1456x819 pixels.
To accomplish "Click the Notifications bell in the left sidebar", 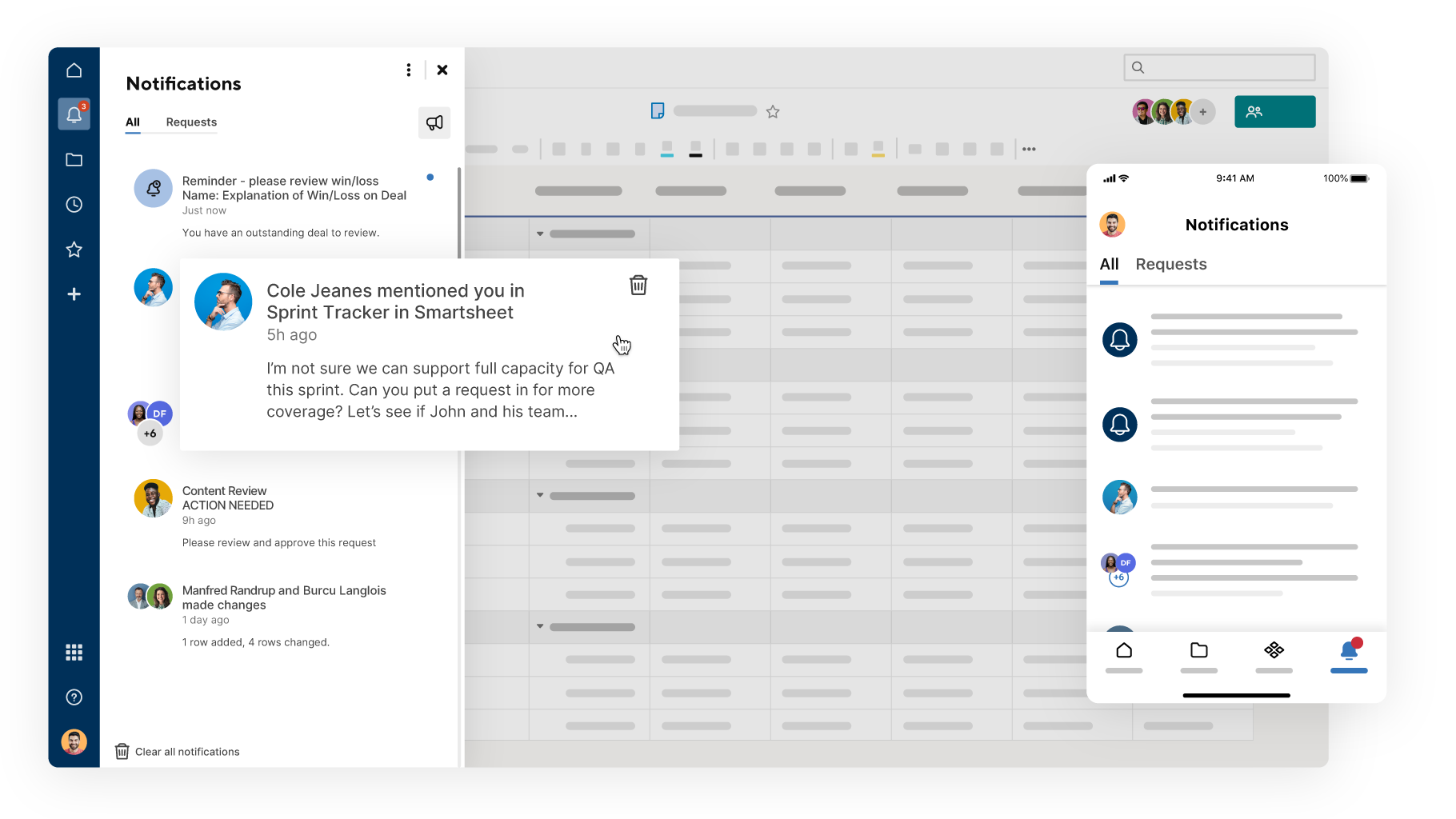I will [74, 114].
